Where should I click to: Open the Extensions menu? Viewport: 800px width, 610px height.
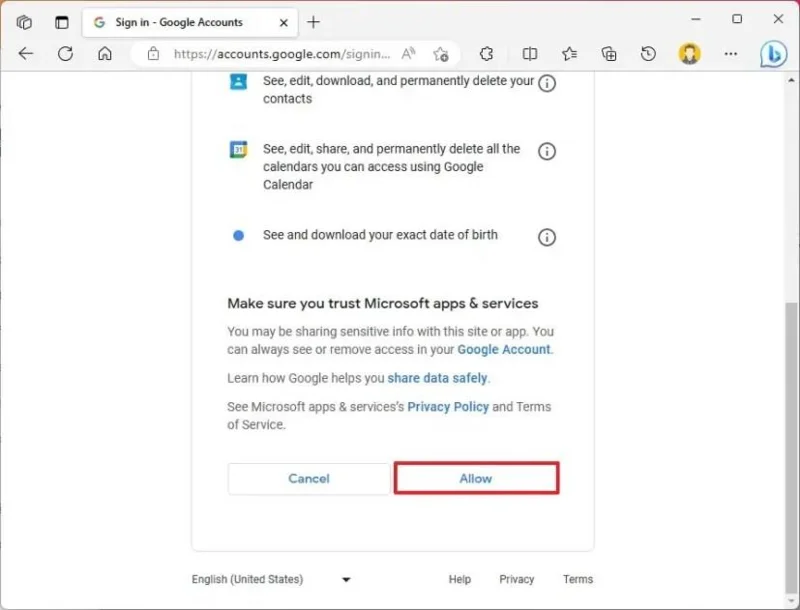pyautogui.click(x=486, y=54)
